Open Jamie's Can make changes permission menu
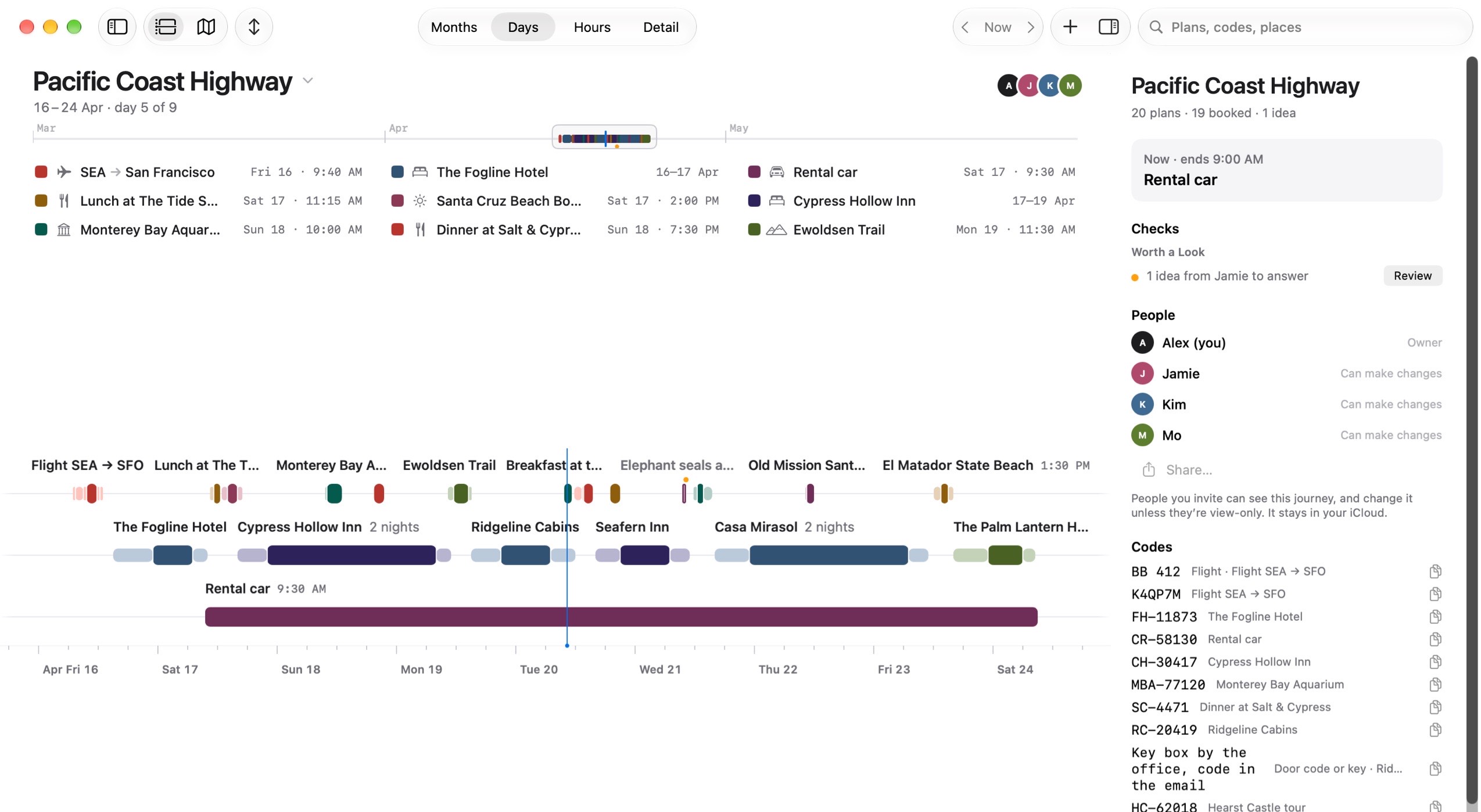 tap(1390, 373)
